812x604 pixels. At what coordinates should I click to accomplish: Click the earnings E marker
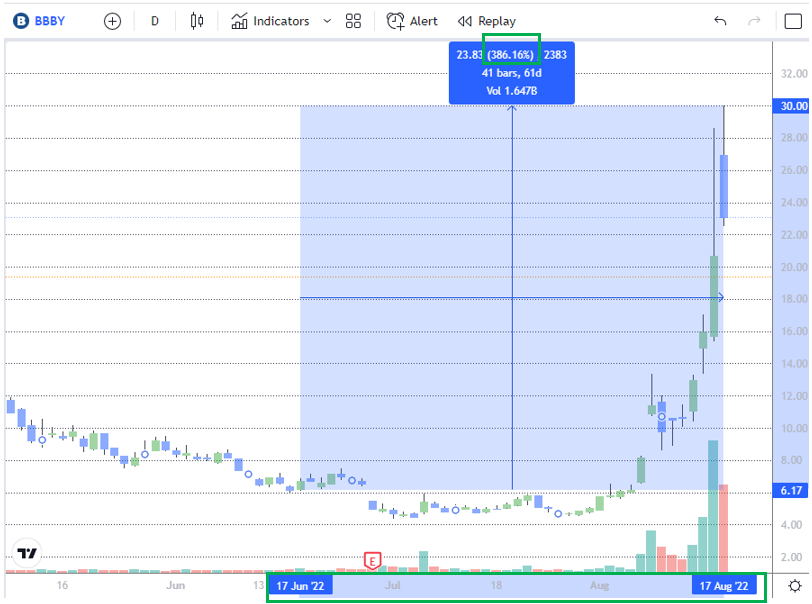pos(372,560)
